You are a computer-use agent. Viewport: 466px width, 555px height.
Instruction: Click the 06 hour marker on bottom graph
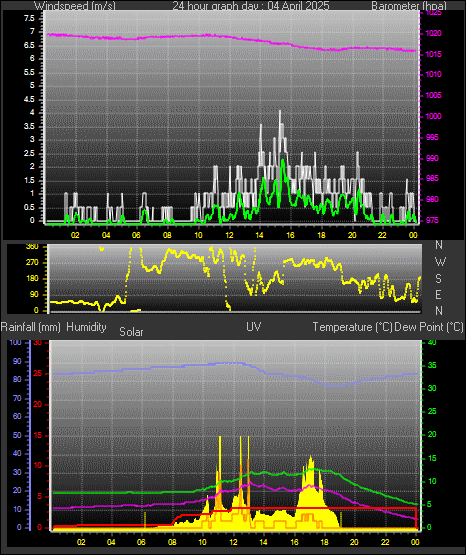141,542
